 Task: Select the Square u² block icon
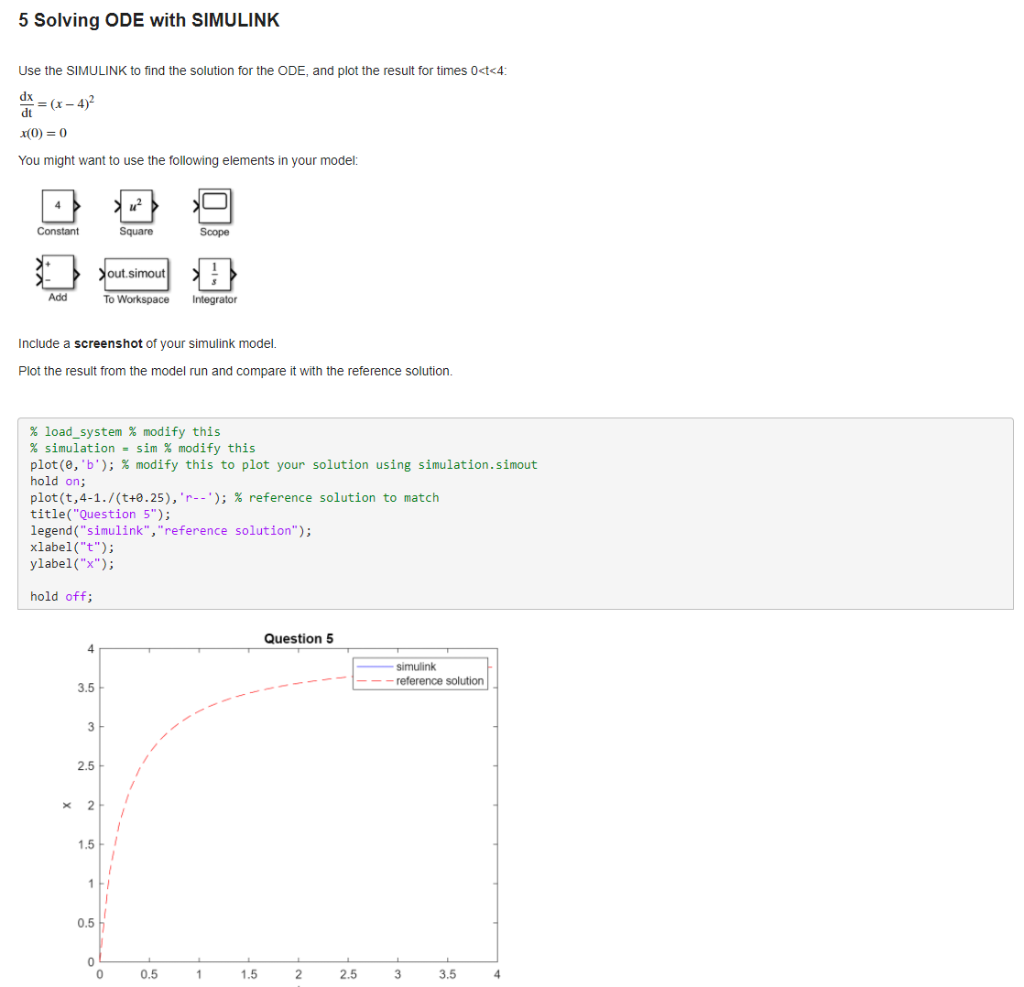click(136, 206)
